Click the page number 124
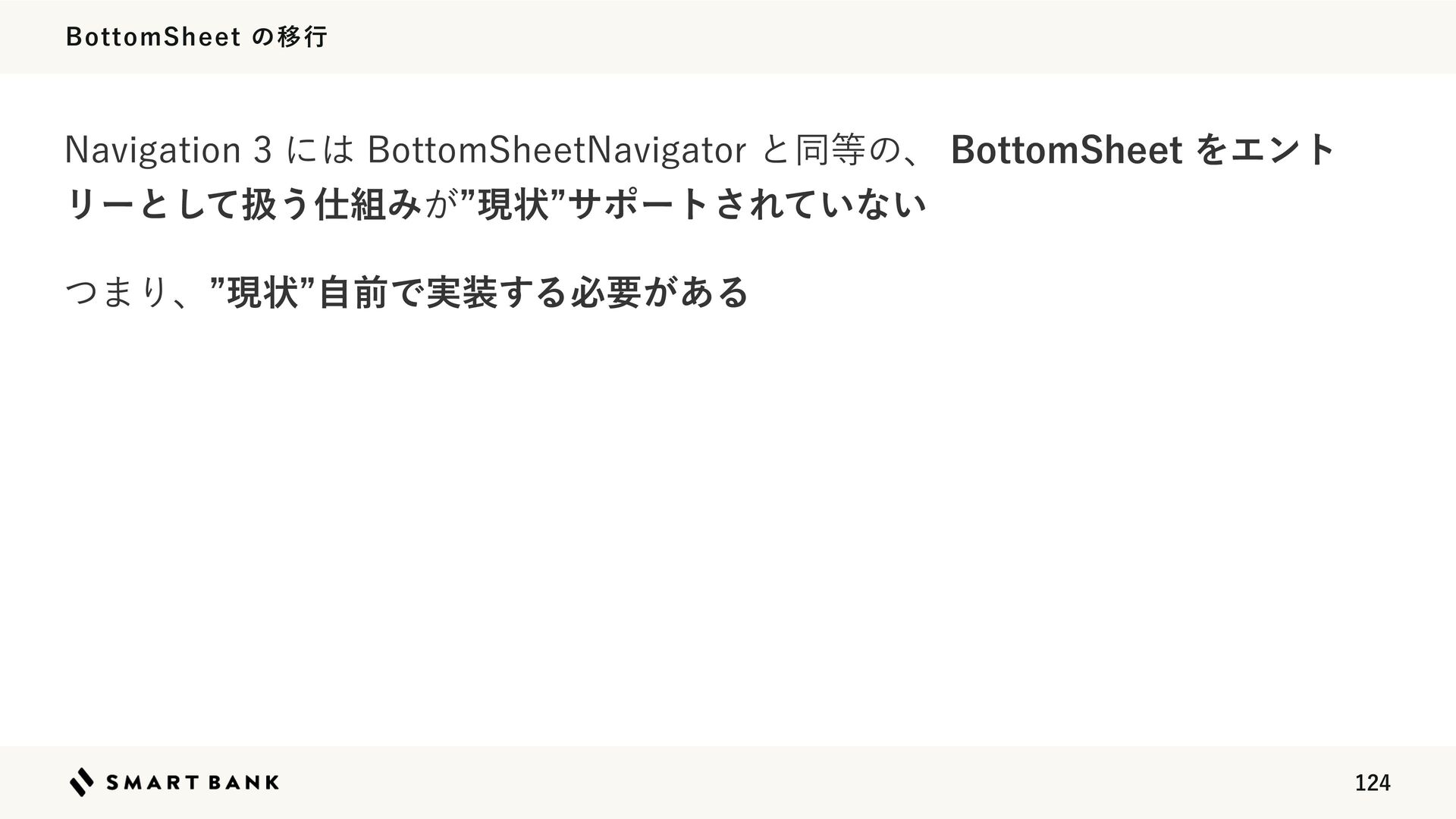Viewport: 1456px width, 819px height. click(x=1373, y=783)
